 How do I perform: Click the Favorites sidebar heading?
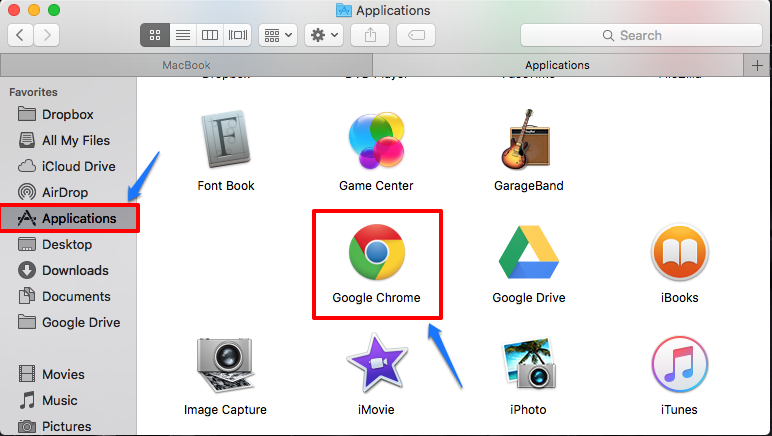point(33,92)
